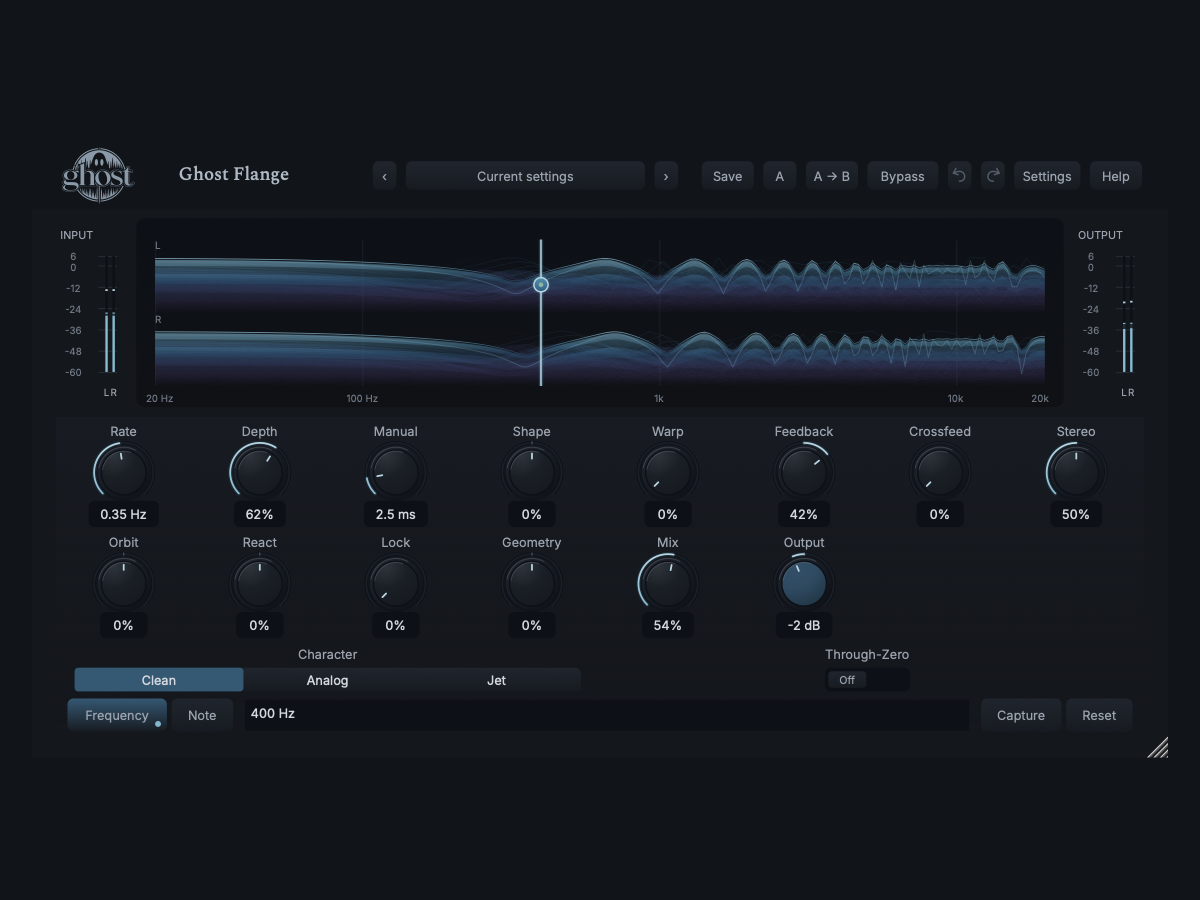Click the Crossfeed knob
The image size is (1200, 900).
coord(939,472)
